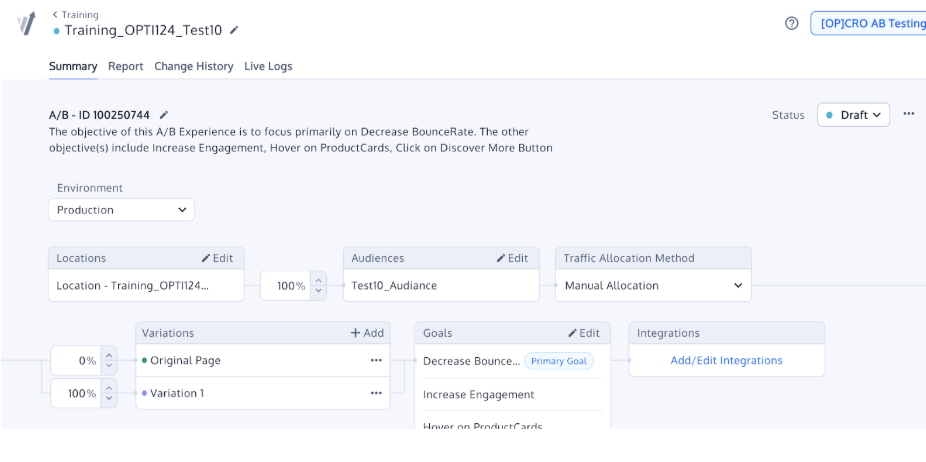
Task: Open the Draft status dropdown
Action: (853, 115)
